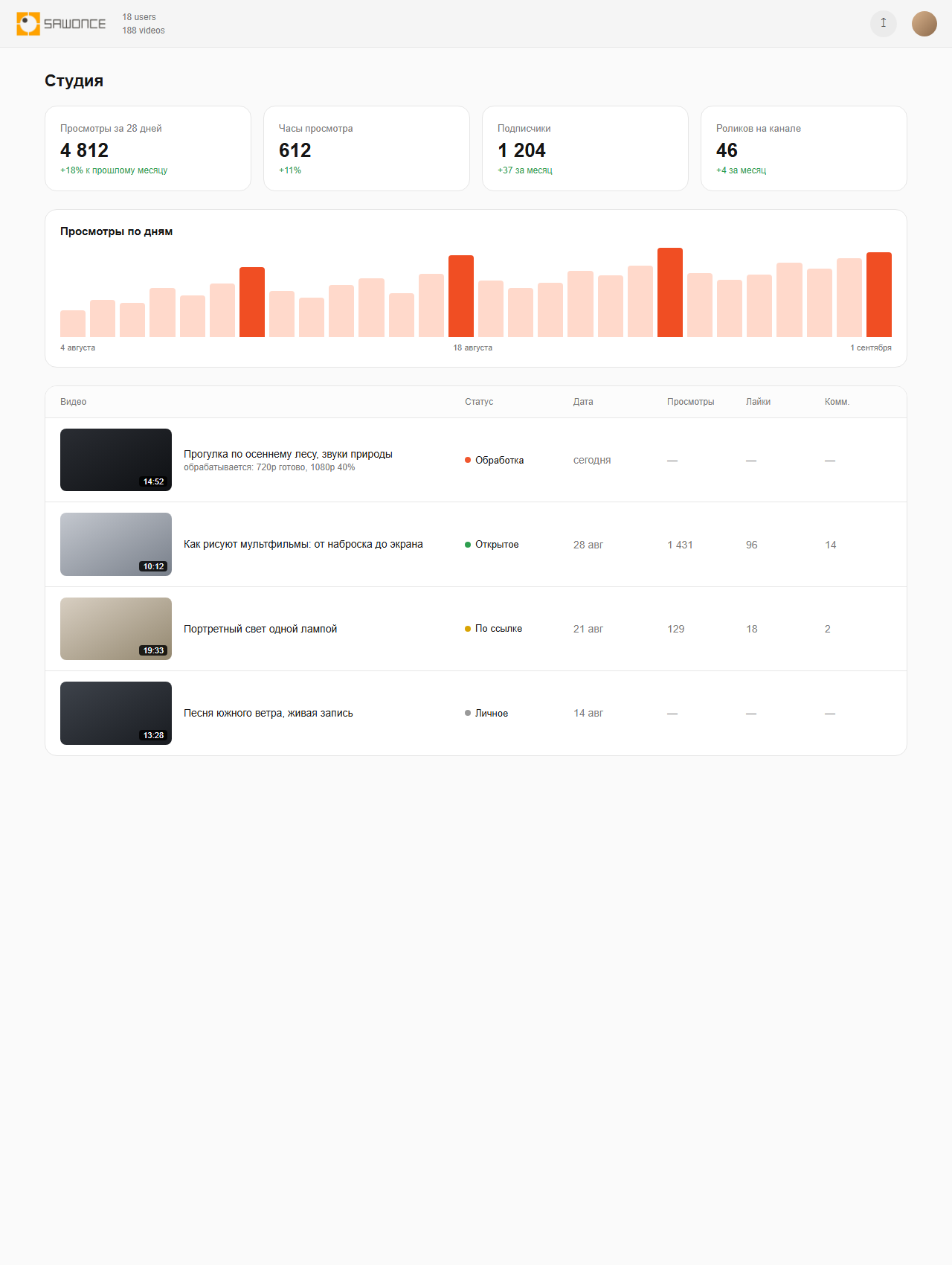
Task: Click the 'Комм.' column header
Action: 837,402
